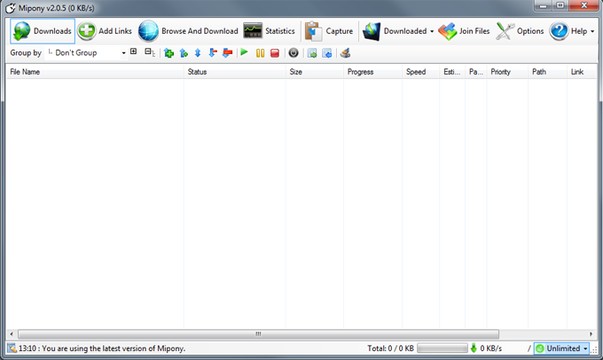Image resolution: width=603 pixels, height=360 pixels.
Task: Start downloads with the green play button
Action: tap(244, 52)
